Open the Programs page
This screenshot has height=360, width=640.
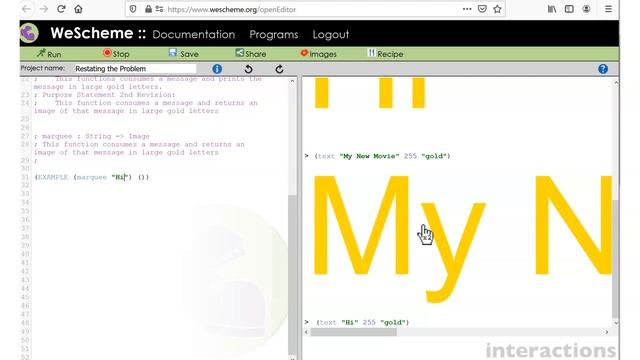[x=273, y=34]
